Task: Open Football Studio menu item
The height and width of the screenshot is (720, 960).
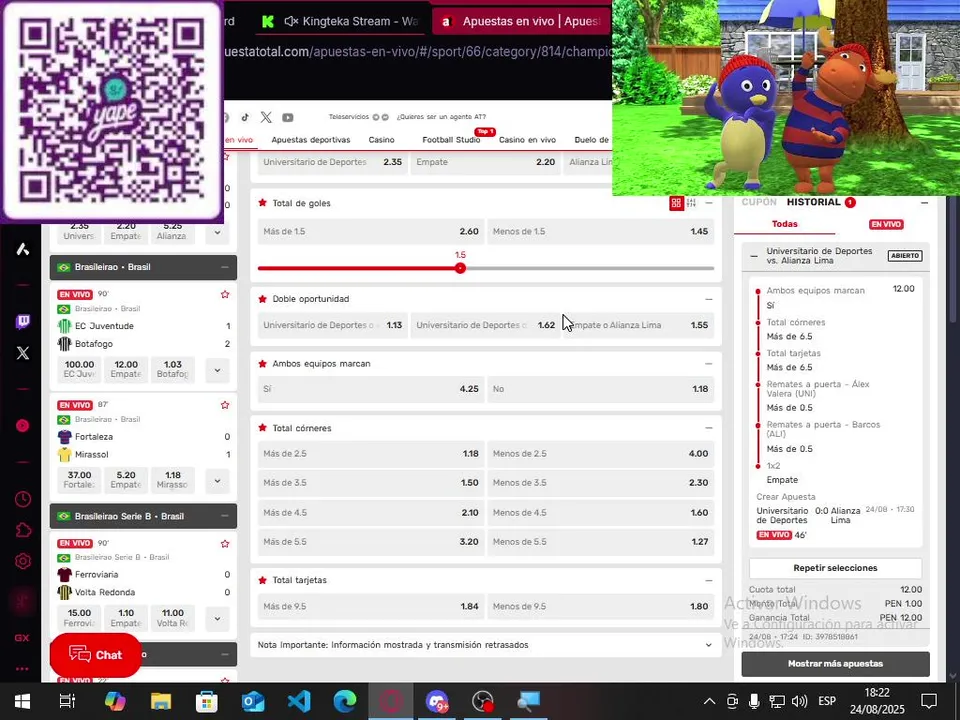Action: 451,140
